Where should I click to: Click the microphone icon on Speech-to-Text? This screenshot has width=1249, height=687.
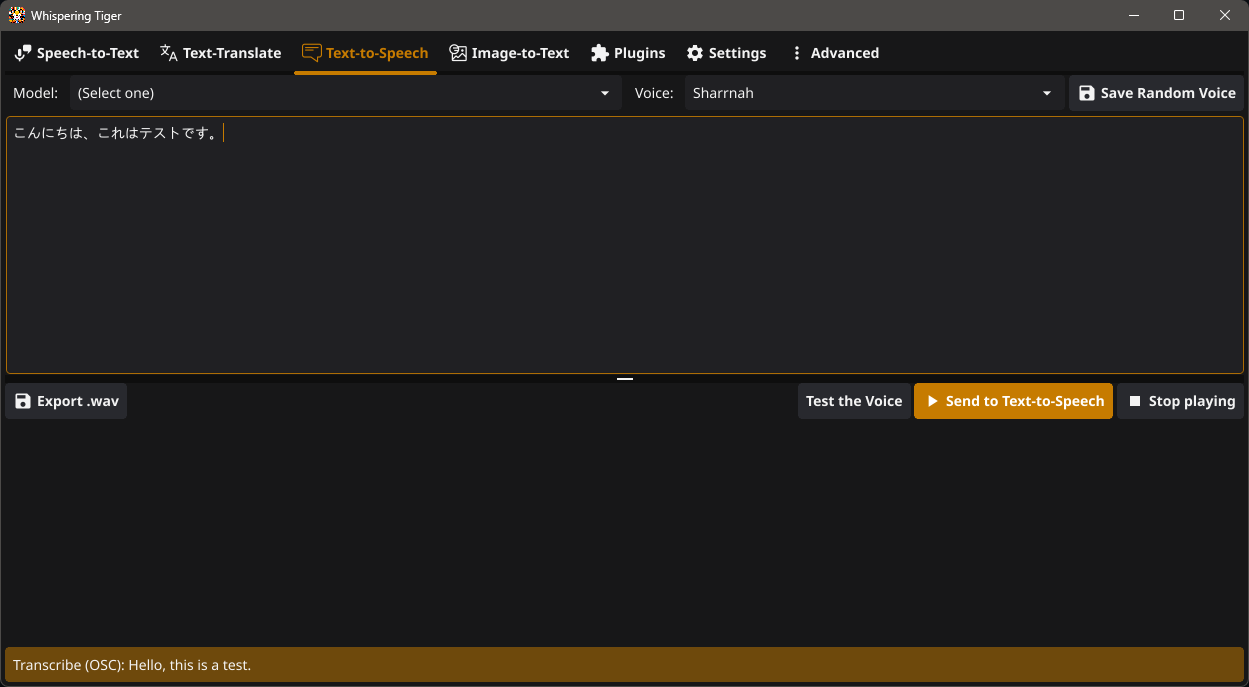point(23,53)
